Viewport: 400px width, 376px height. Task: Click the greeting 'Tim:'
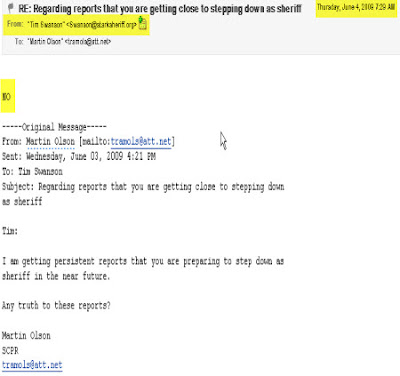(10, 231)
